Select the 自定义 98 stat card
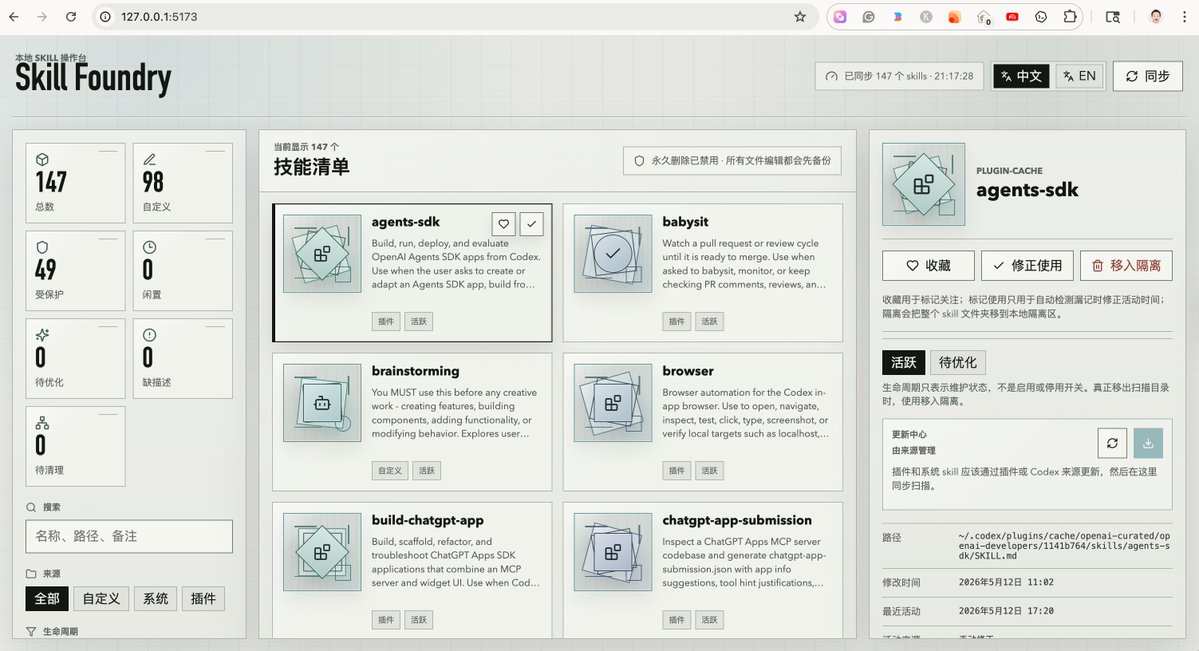This screenshot has width=1199, height=651. tap(182, 183)
